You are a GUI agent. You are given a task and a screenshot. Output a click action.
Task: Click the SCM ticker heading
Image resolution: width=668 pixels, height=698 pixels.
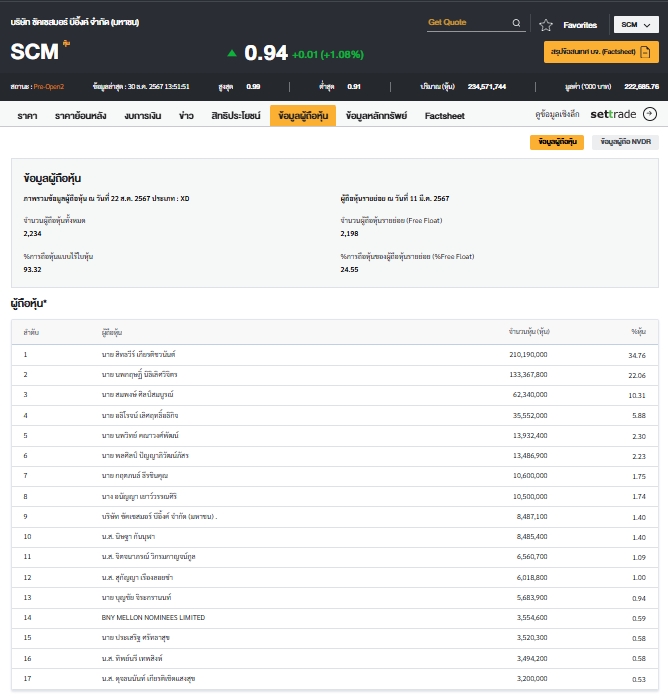pos(35,52)
